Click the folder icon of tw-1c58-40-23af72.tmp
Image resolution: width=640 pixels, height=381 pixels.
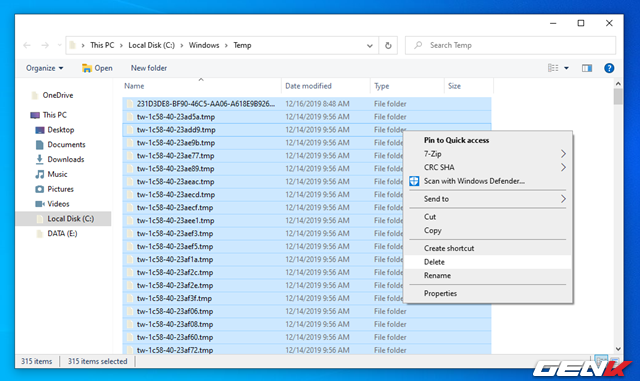130,350
